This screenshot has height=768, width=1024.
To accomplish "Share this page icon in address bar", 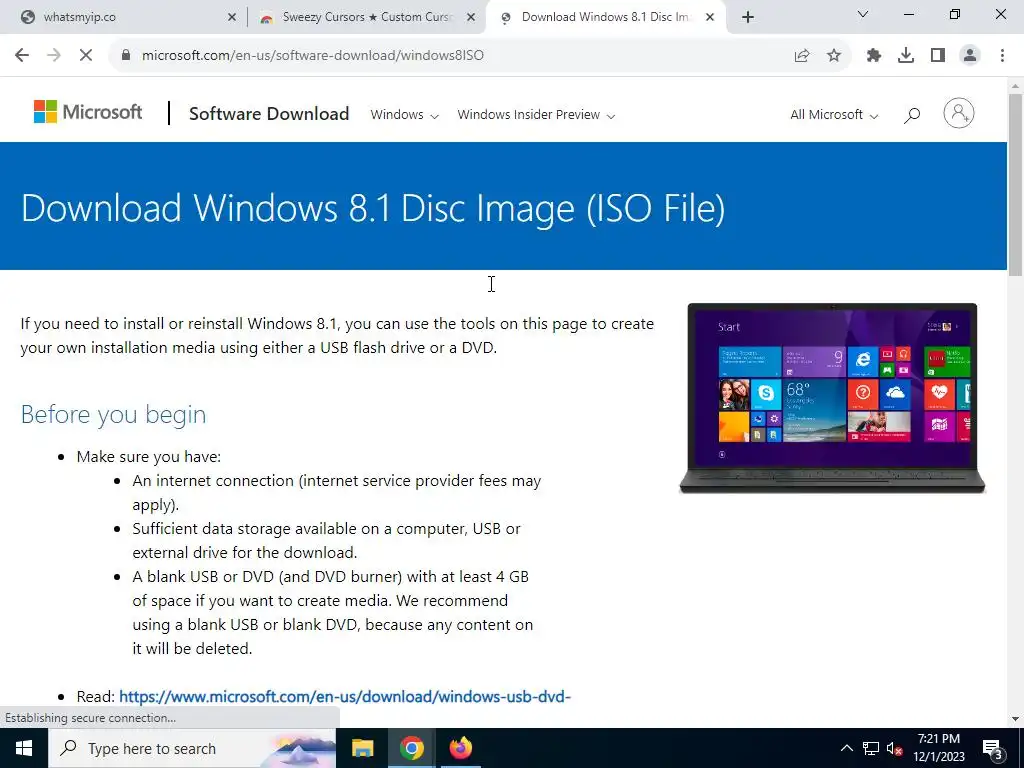I will tap(802, 56).
